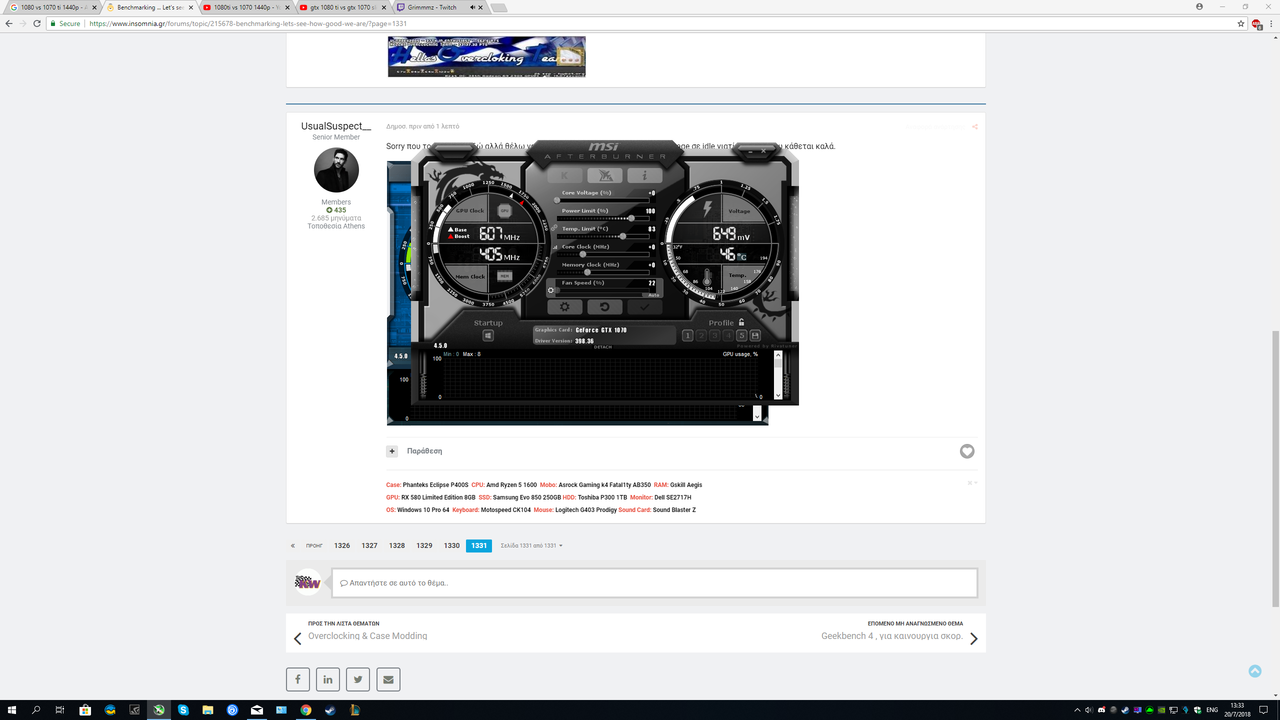
Task: Reset Afterburner settings to default
Action: (x=604, y=307)
